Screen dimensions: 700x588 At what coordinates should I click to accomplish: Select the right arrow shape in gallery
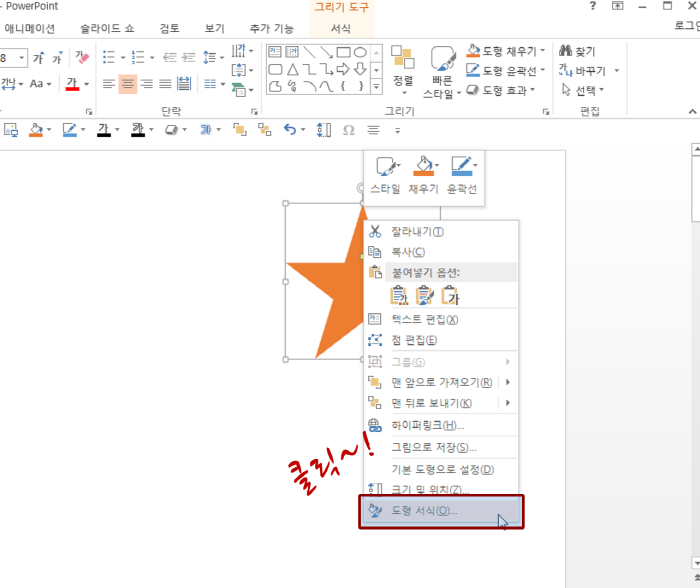(343, 69)
